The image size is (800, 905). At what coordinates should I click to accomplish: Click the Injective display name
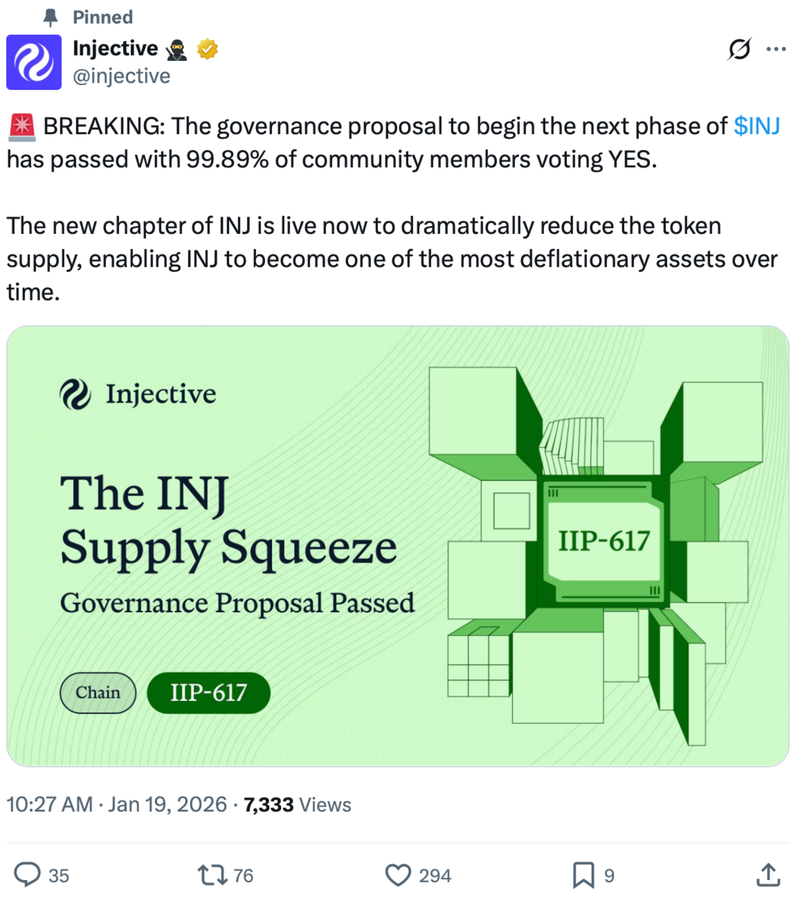(x=115, y=48)
